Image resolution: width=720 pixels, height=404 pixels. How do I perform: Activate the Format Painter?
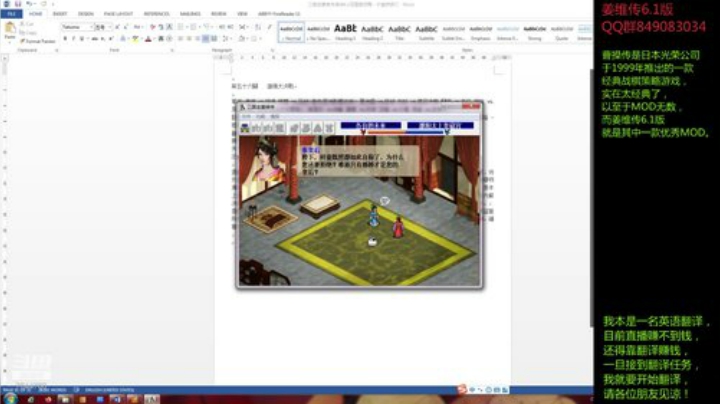coord(37,41)
